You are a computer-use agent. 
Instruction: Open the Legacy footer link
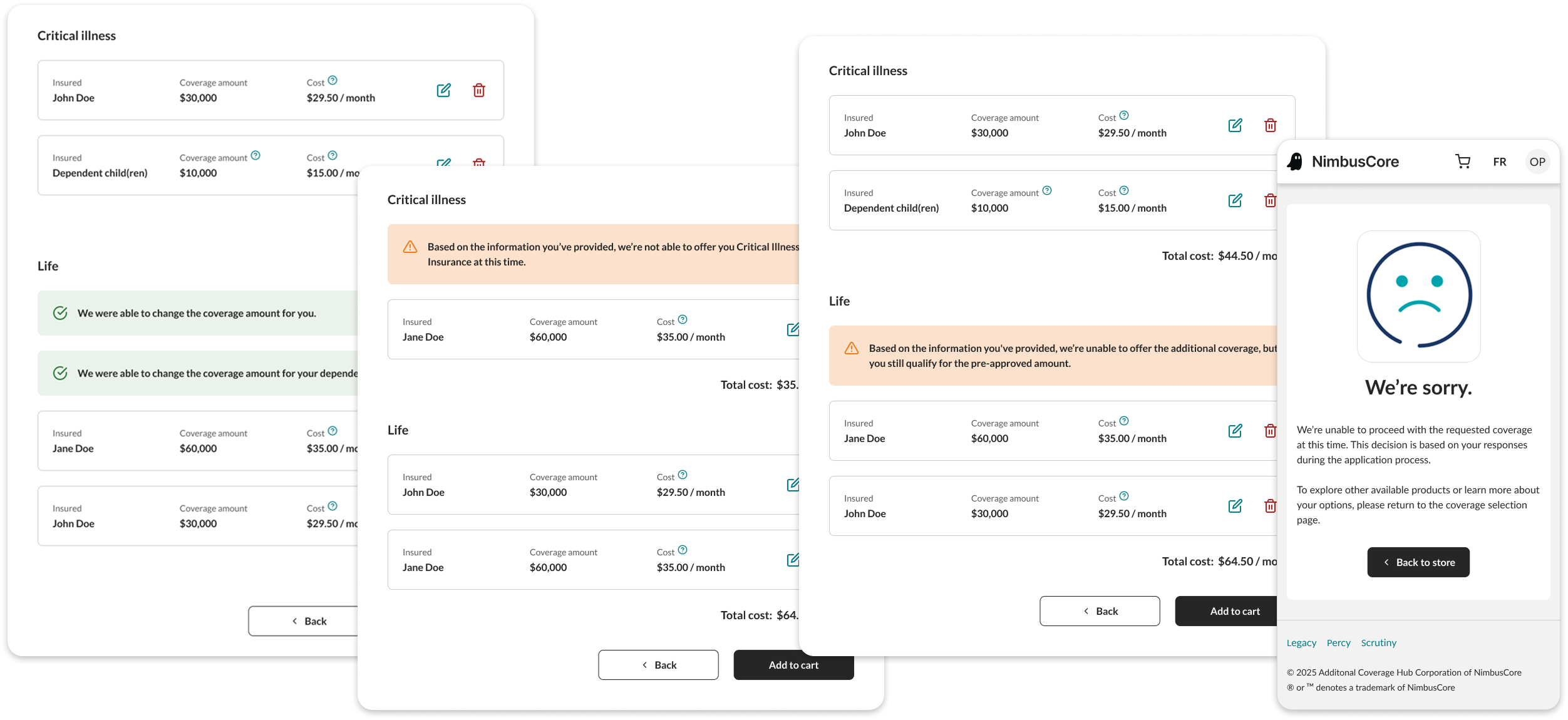click(x=1301, y=643)
